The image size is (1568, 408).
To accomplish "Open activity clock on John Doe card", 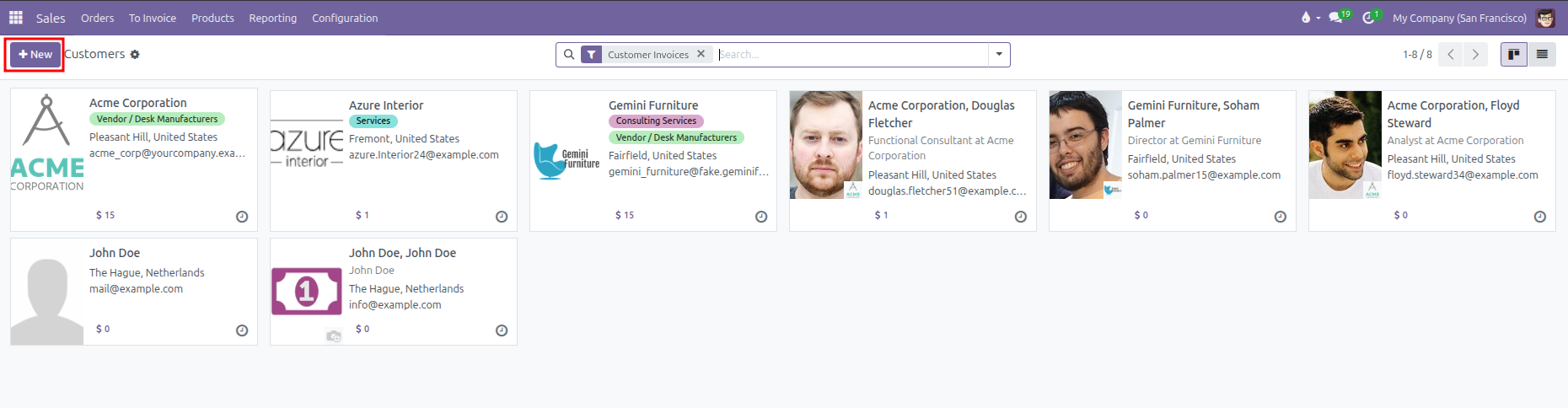I will [x=242, y=330].
